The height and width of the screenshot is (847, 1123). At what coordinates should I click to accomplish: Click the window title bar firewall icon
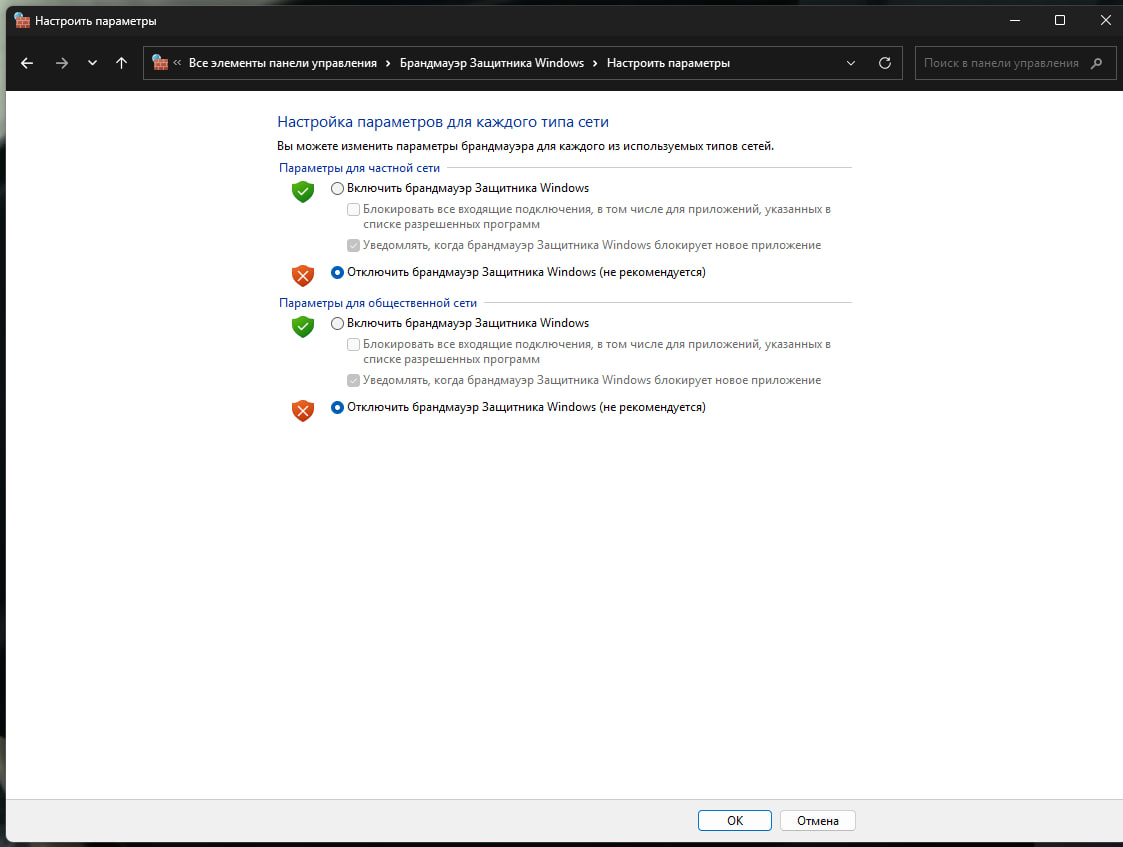(x=21, y=20)
